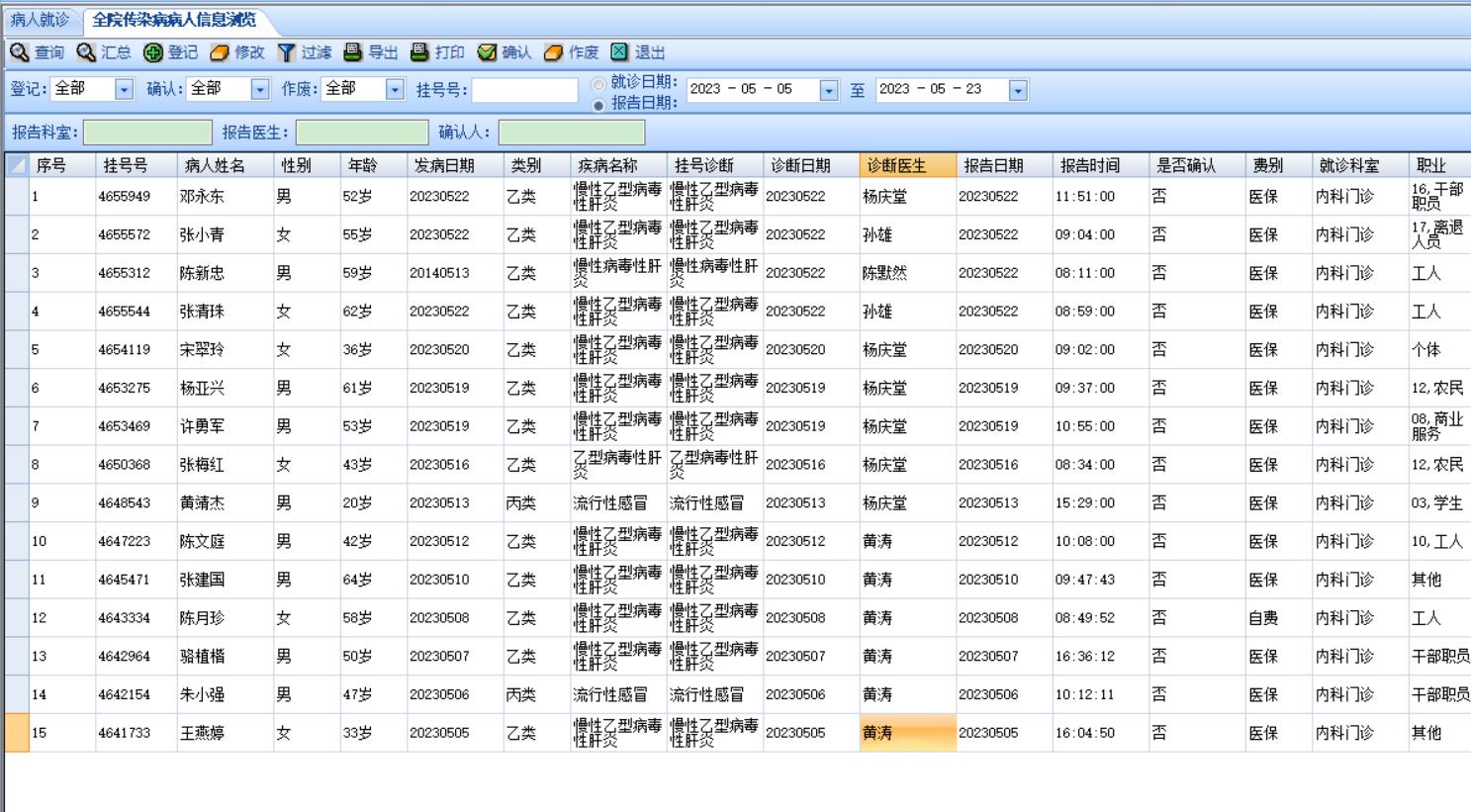Click the 确认 (confirm) checkmark icon

click(487, 52)
